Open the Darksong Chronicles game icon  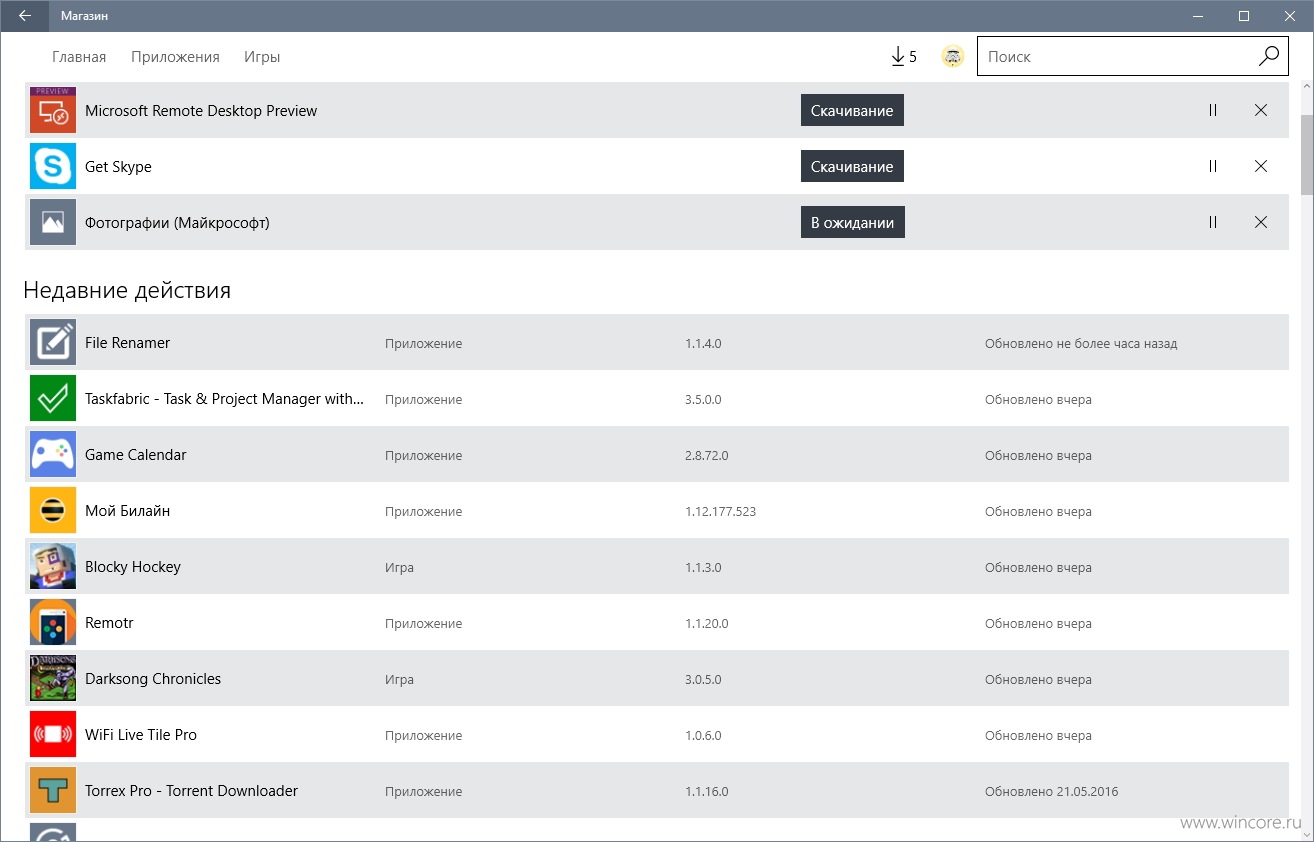[x=53, y=678]
